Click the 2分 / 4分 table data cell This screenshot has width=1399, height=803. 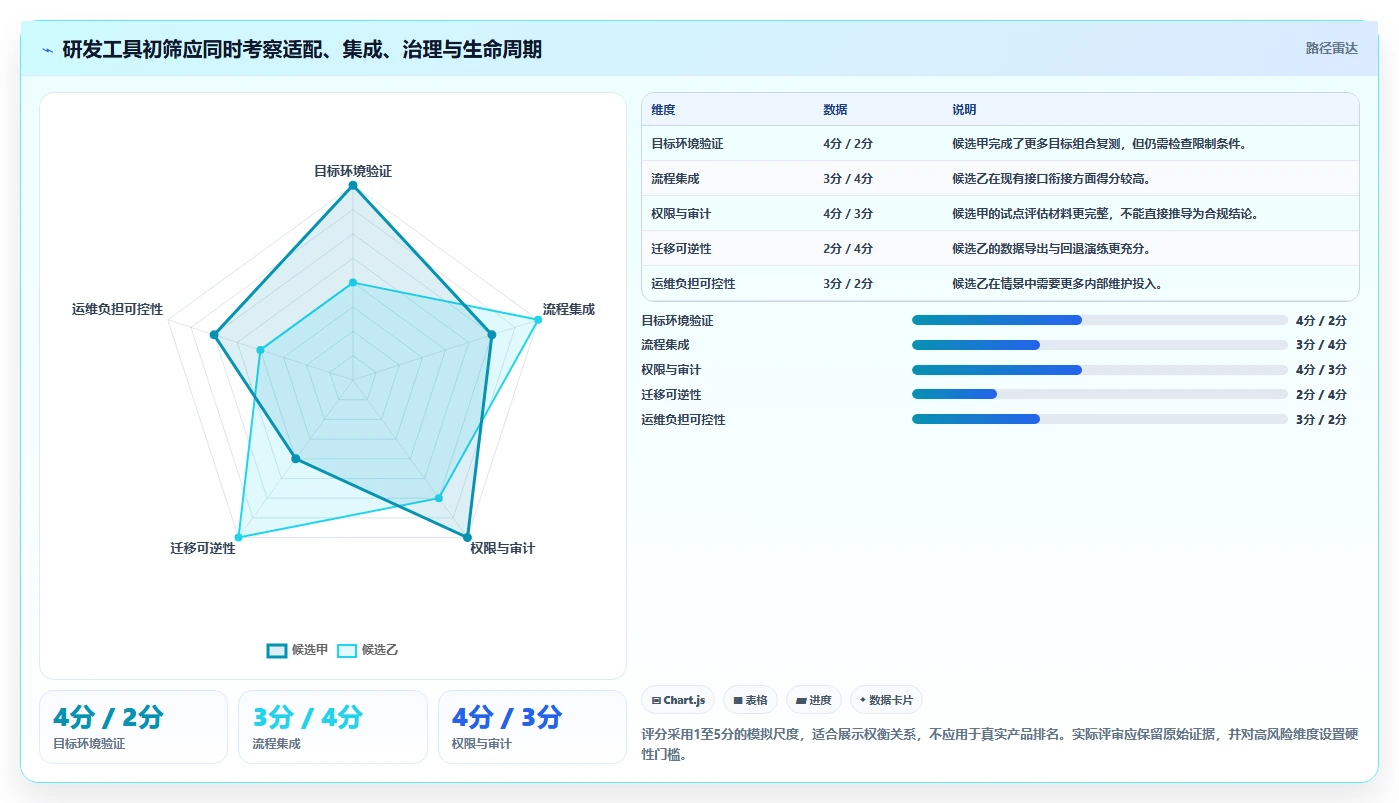[848, 249]
